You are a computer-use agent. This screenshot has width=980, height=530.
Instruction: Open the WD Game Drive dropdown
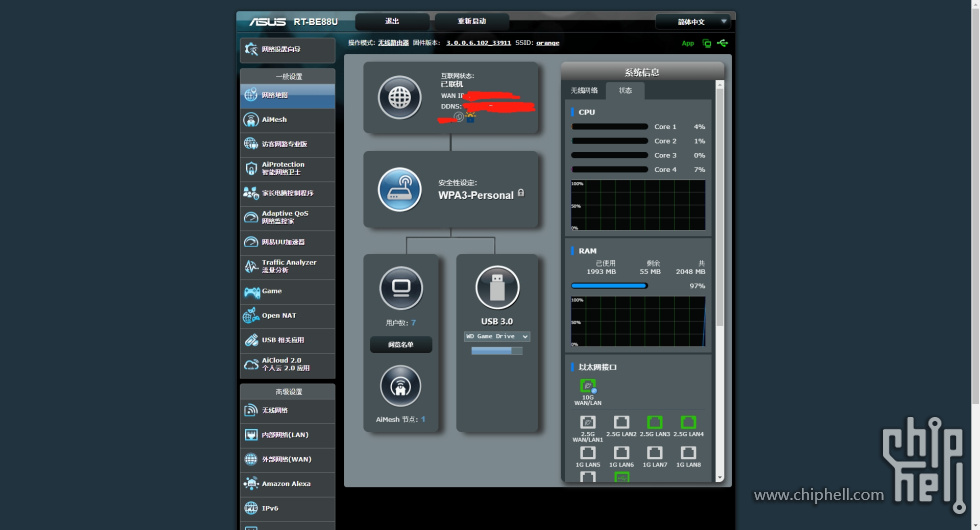[497, 336]
